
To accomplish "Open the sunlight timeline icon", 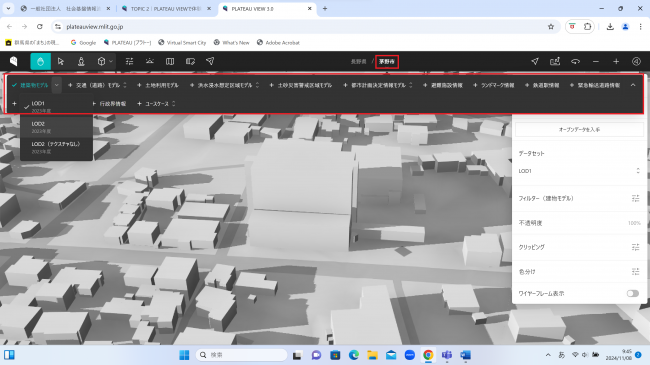I will [150, 61].
